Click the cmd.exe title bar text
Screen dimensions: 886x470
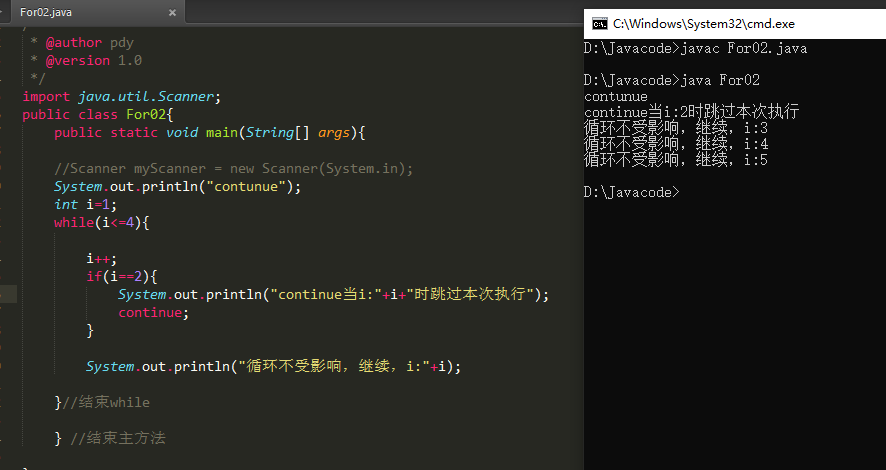[703, 24]
